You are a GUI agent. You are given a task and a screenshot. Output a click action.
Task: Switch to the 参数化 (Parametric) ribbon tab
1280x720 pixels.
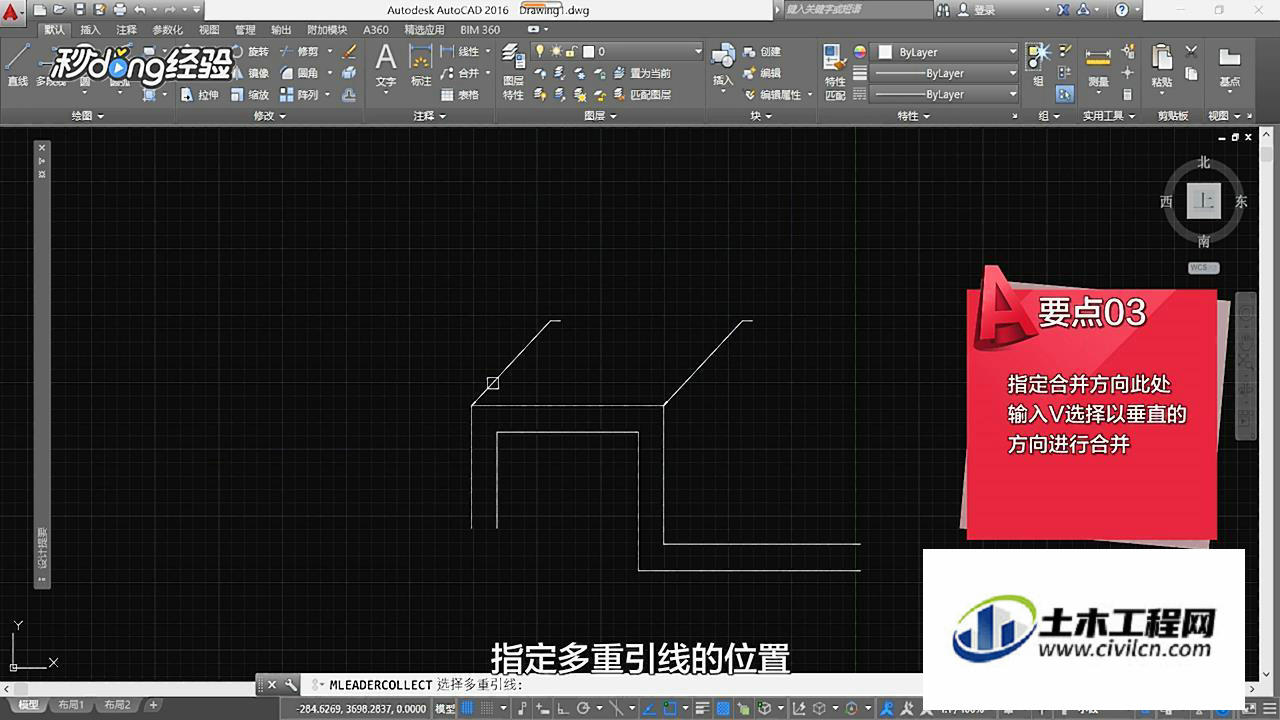coord(167,30)
